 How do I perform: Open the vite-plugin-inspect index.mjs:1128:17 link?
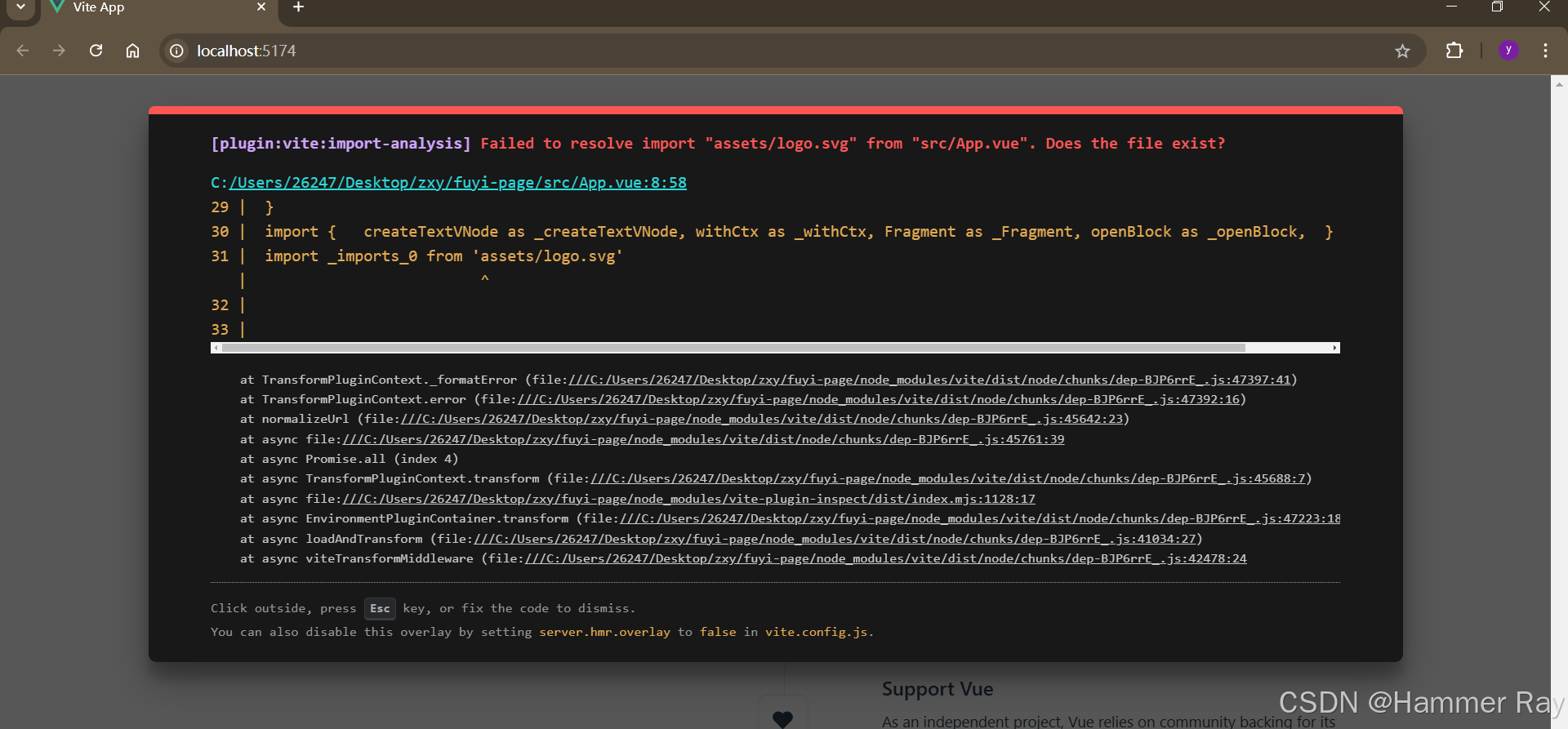(688, 499)
